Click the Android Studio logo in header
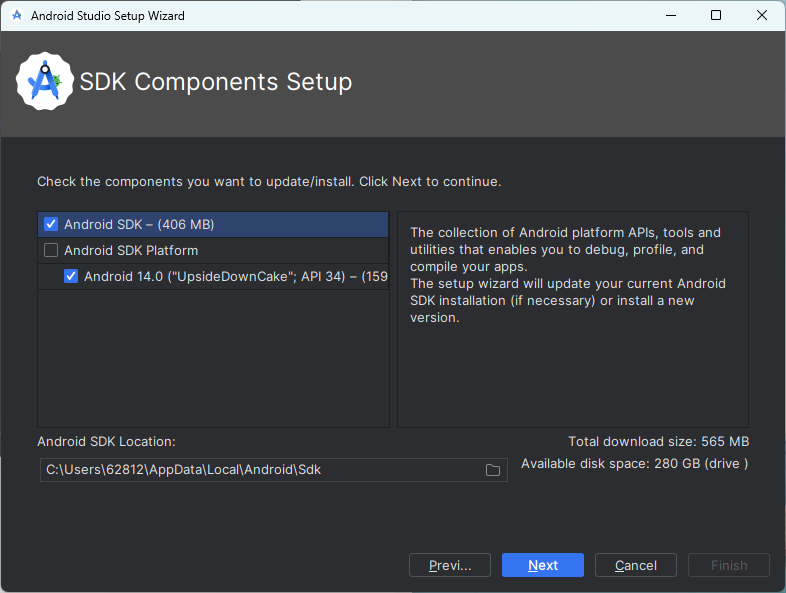786x593 pixels. (45, 81)
